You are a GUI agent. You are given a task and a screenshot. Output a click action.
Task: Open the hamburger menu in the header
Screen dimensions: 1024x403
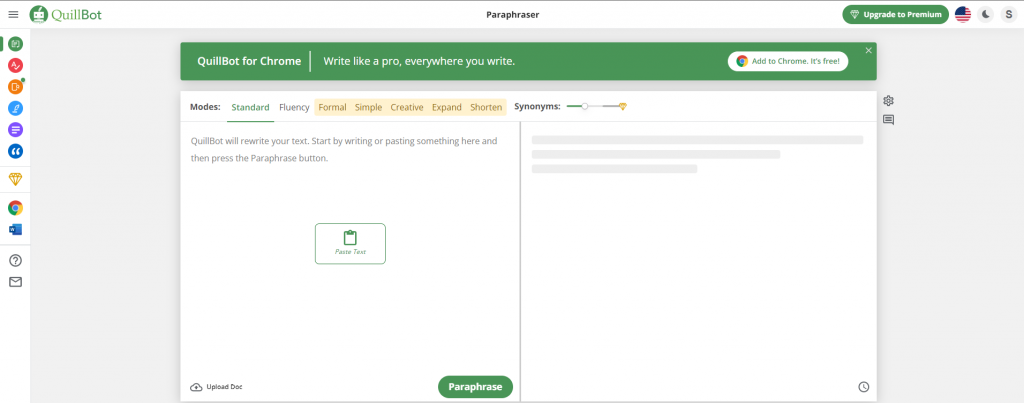pos(13,14)
